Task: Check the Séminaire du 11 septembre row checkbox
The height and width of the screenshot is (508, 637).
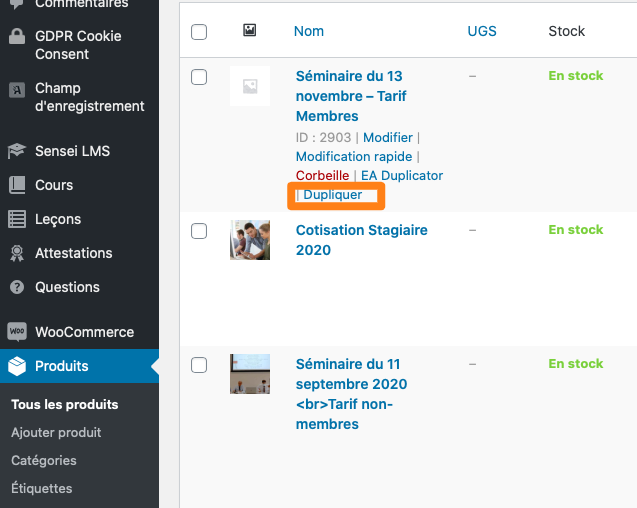Action: tap(199, 365)
